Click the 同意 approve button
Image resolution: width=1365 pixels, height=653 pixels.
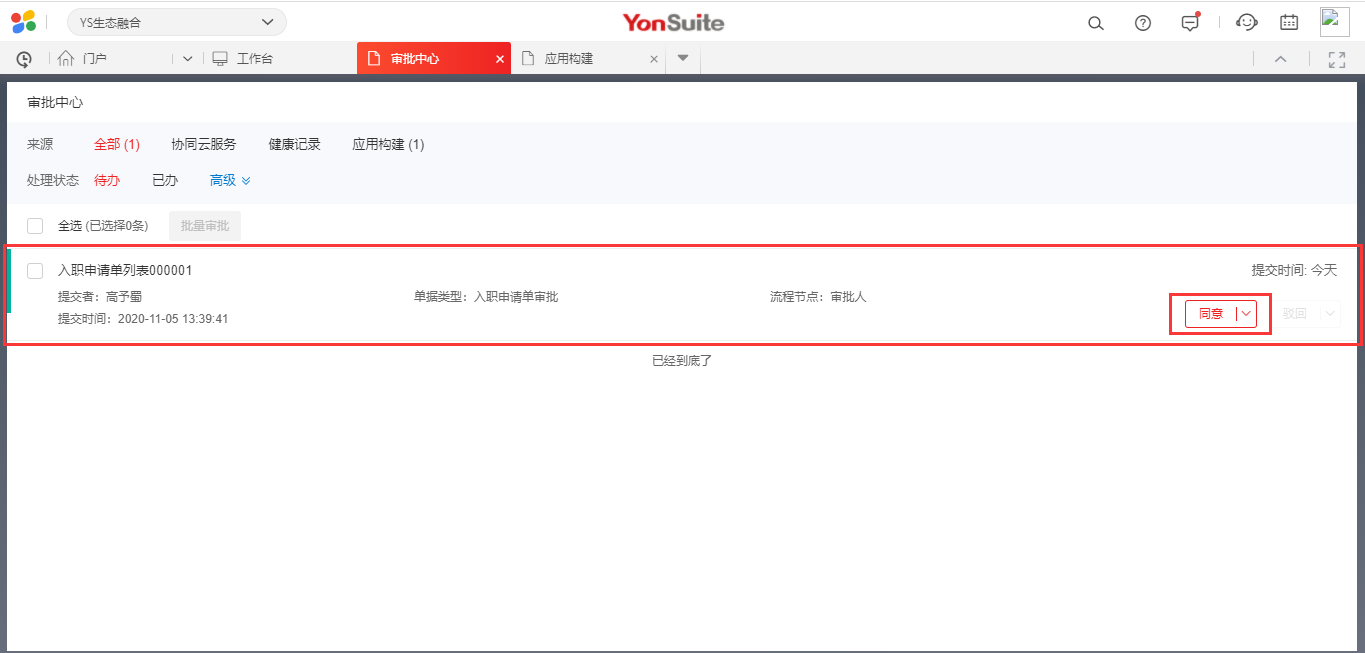pyautogui.click(x=1211, y=313)
